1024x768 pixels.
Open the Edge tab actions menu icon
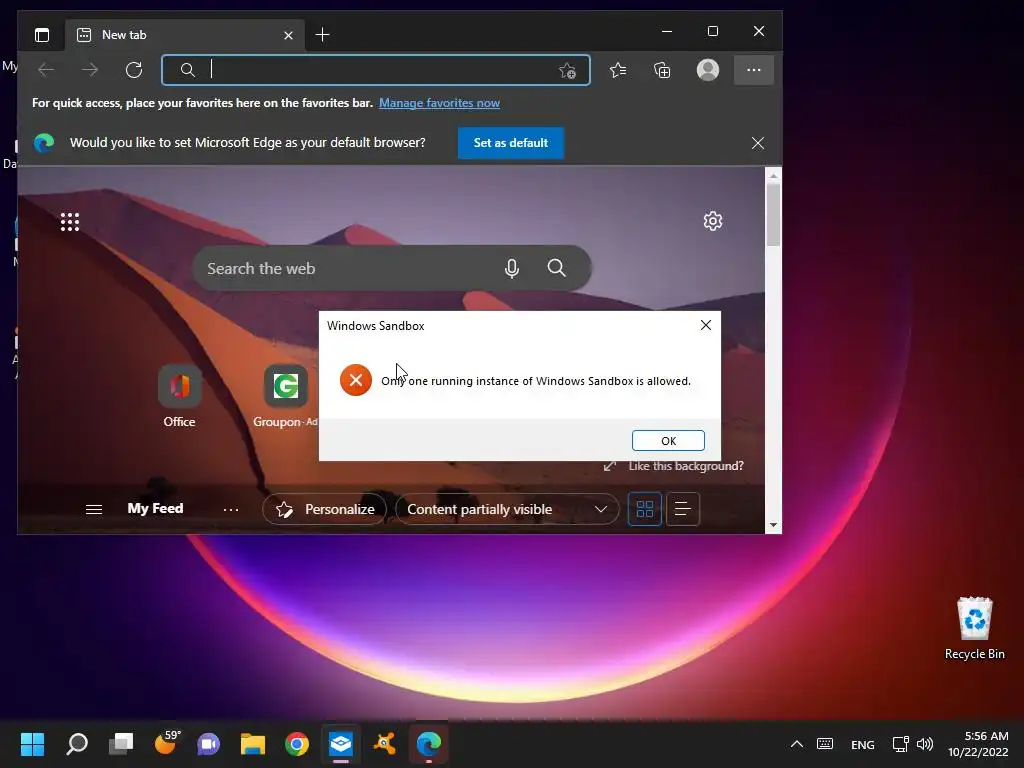click(42, 35)
